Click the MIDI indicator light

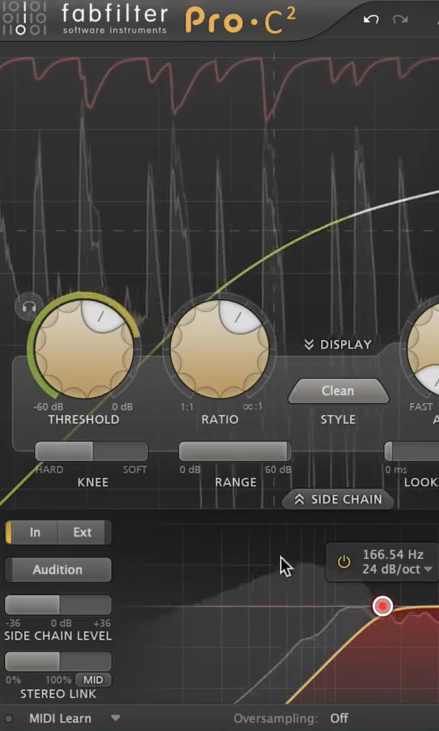8,718
